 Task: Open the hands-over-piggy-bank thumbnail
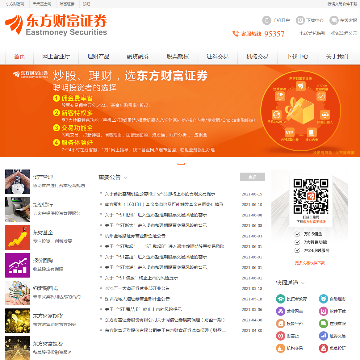(x=17, y=182)
